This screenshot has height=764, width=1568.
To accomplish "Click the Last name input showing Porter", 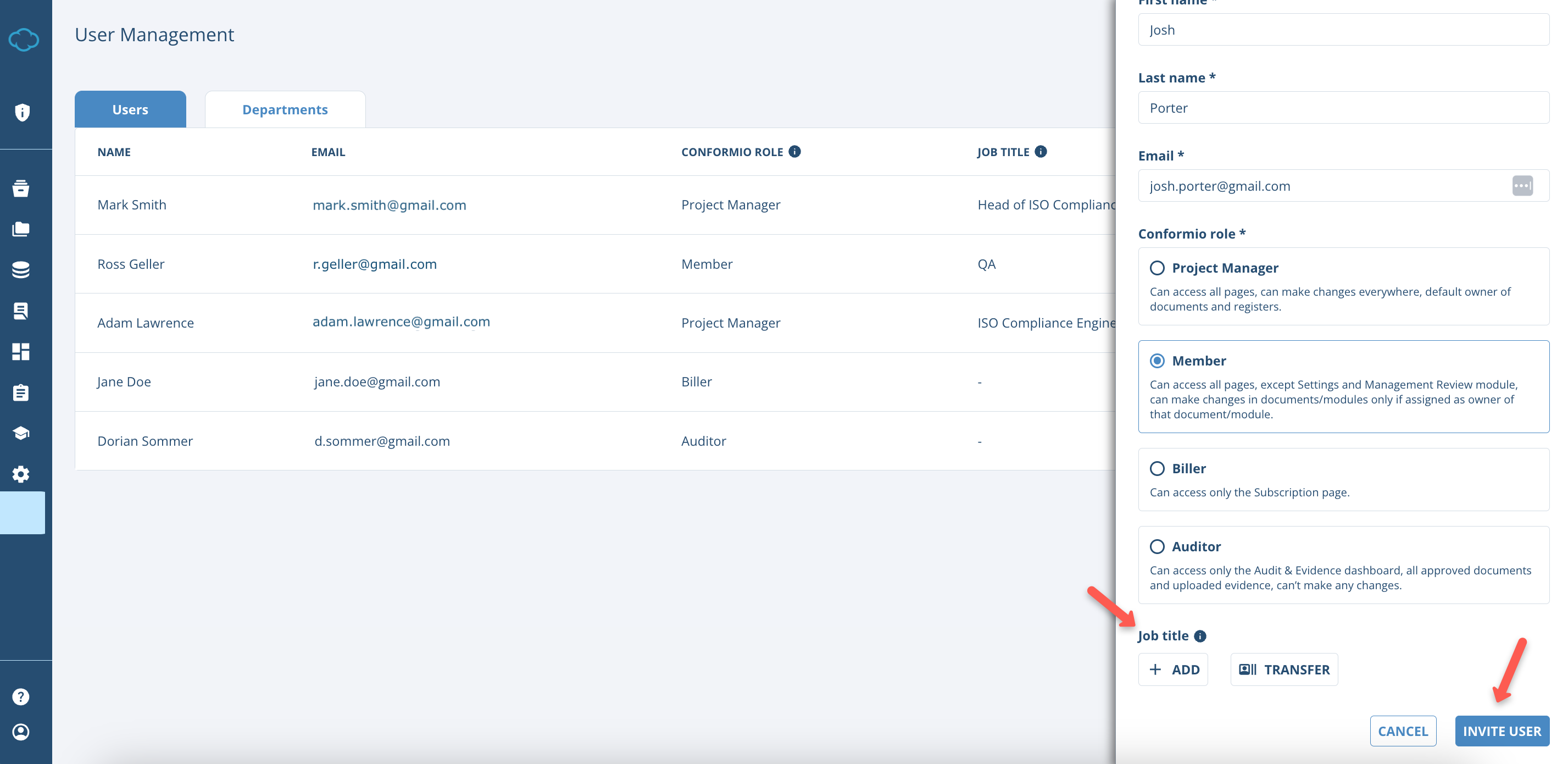I will click(x=1343, y=107).
